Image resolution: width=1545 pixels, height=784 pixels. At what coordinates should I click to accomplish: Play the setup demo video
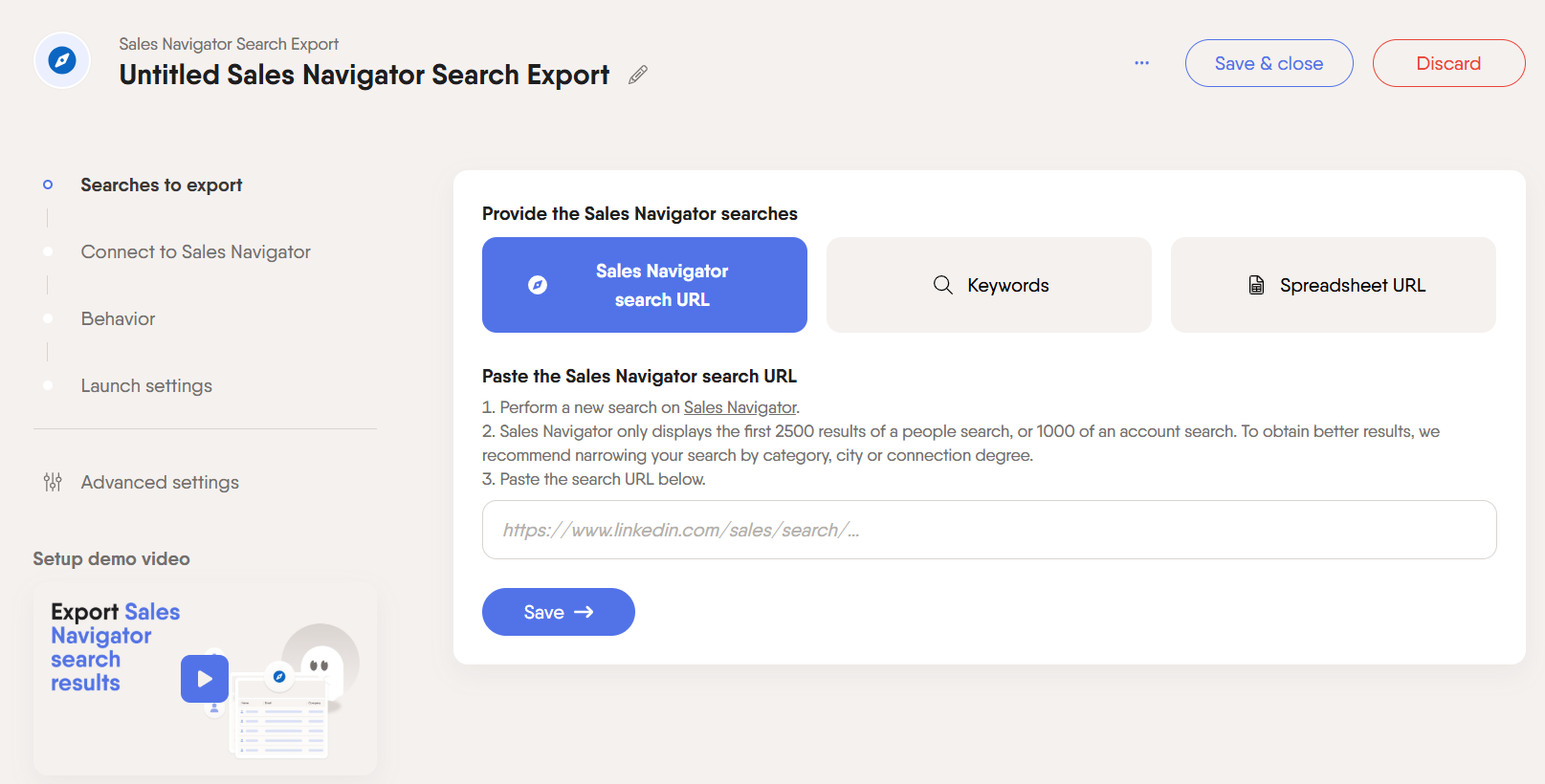205,679
